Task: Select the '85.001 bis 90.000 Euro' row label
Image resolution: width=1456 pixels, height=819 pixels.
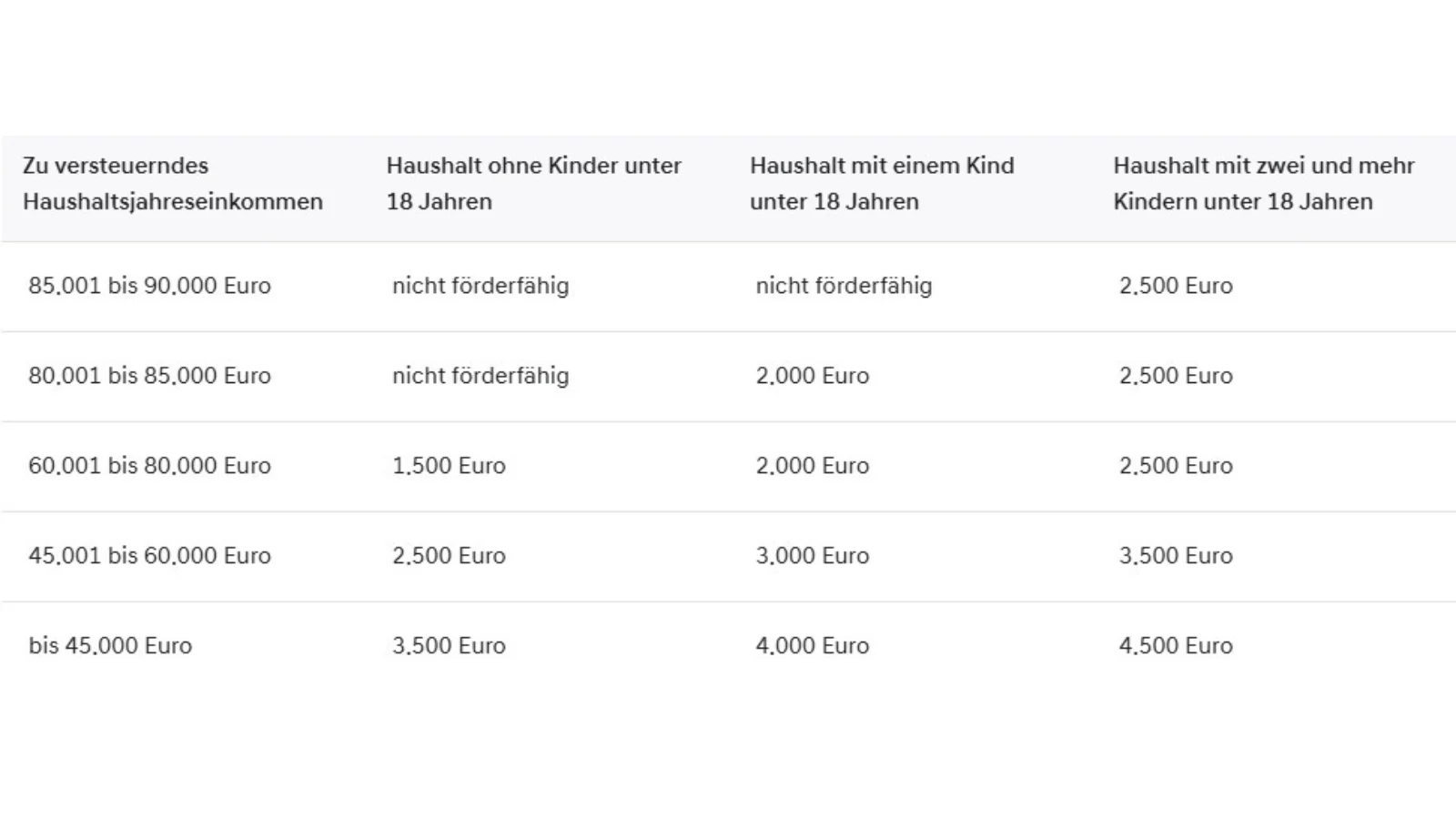Action: click(150, 286)
